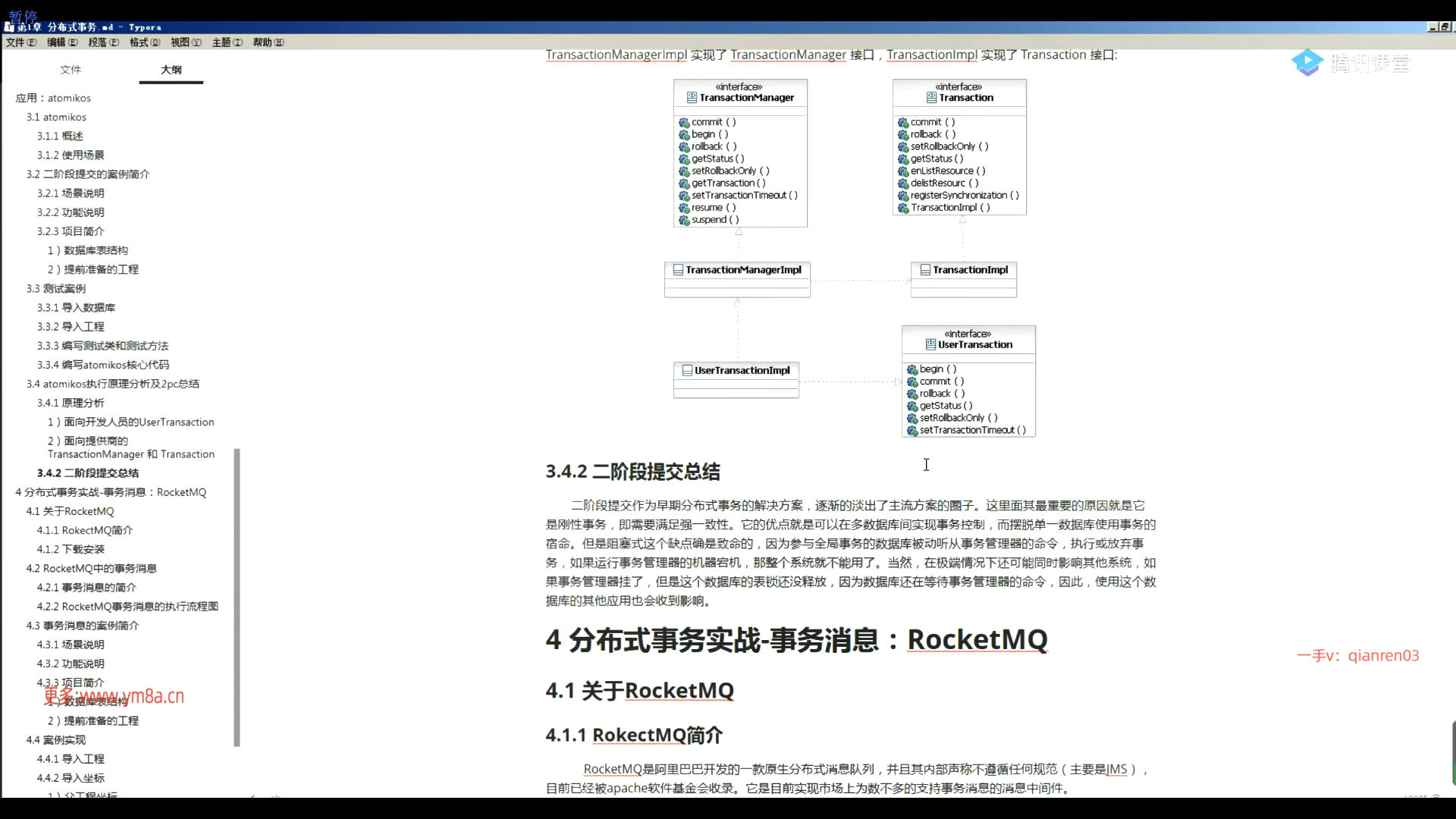Switch sidebar to the 文件 tab
The image size is (1456, 819).
(71, 70)
